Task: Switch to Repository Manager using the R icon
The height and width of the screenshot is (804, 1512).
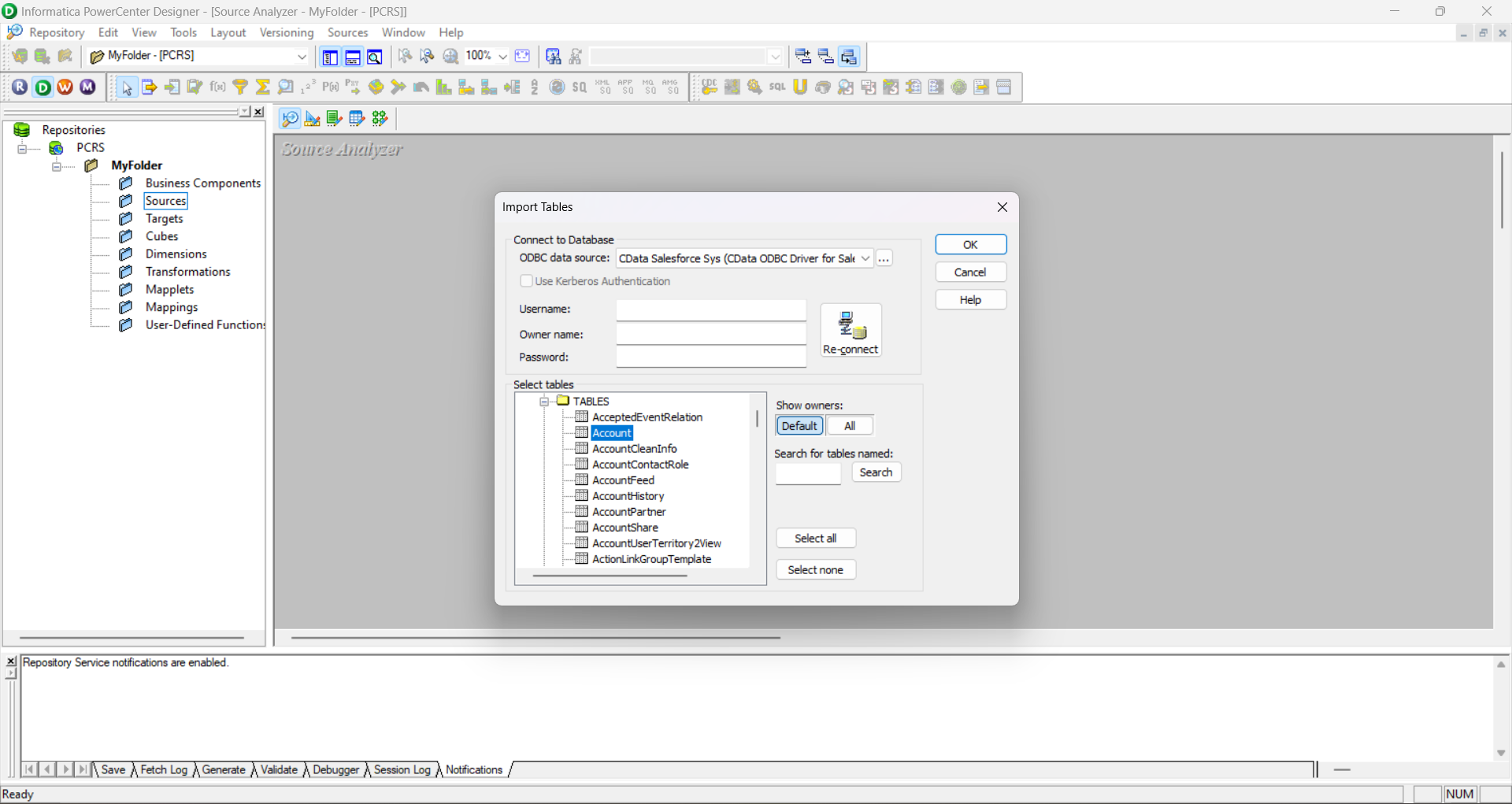Action: [20, 87]
